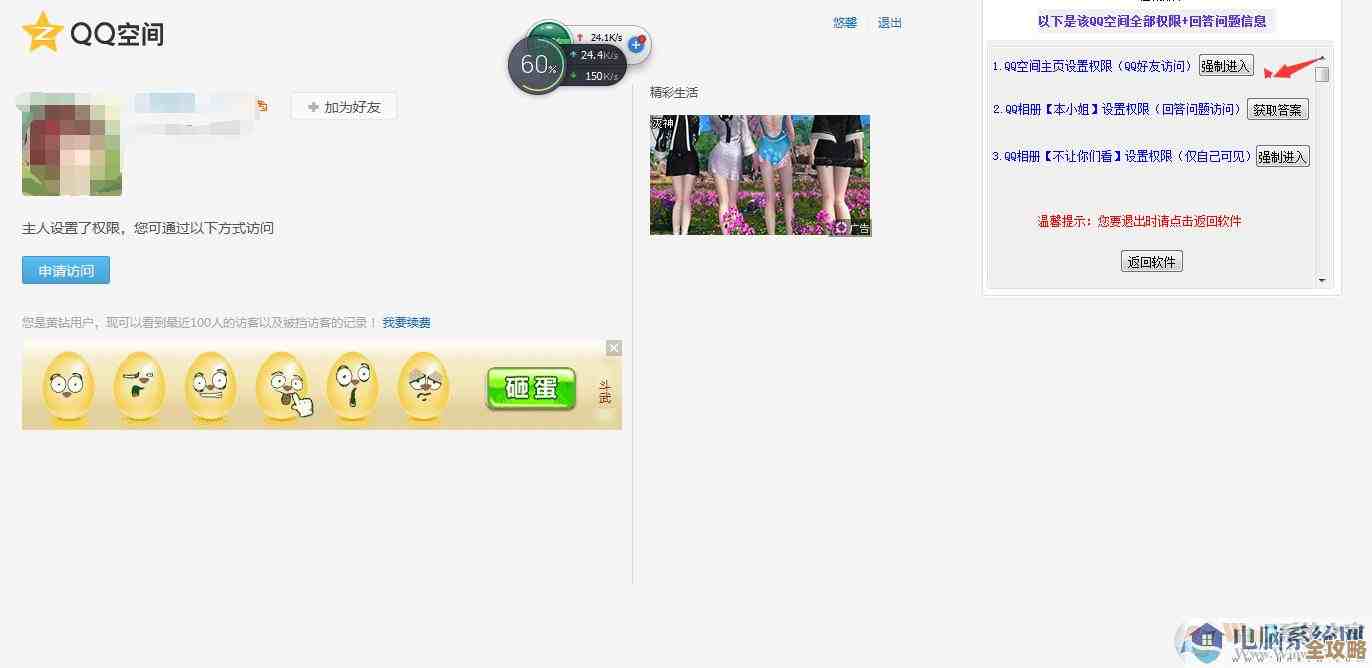Open the 我要续费 renewal link
Image resolution: width=1372 pixels, height=668 pixels.
tap(405, 322)
